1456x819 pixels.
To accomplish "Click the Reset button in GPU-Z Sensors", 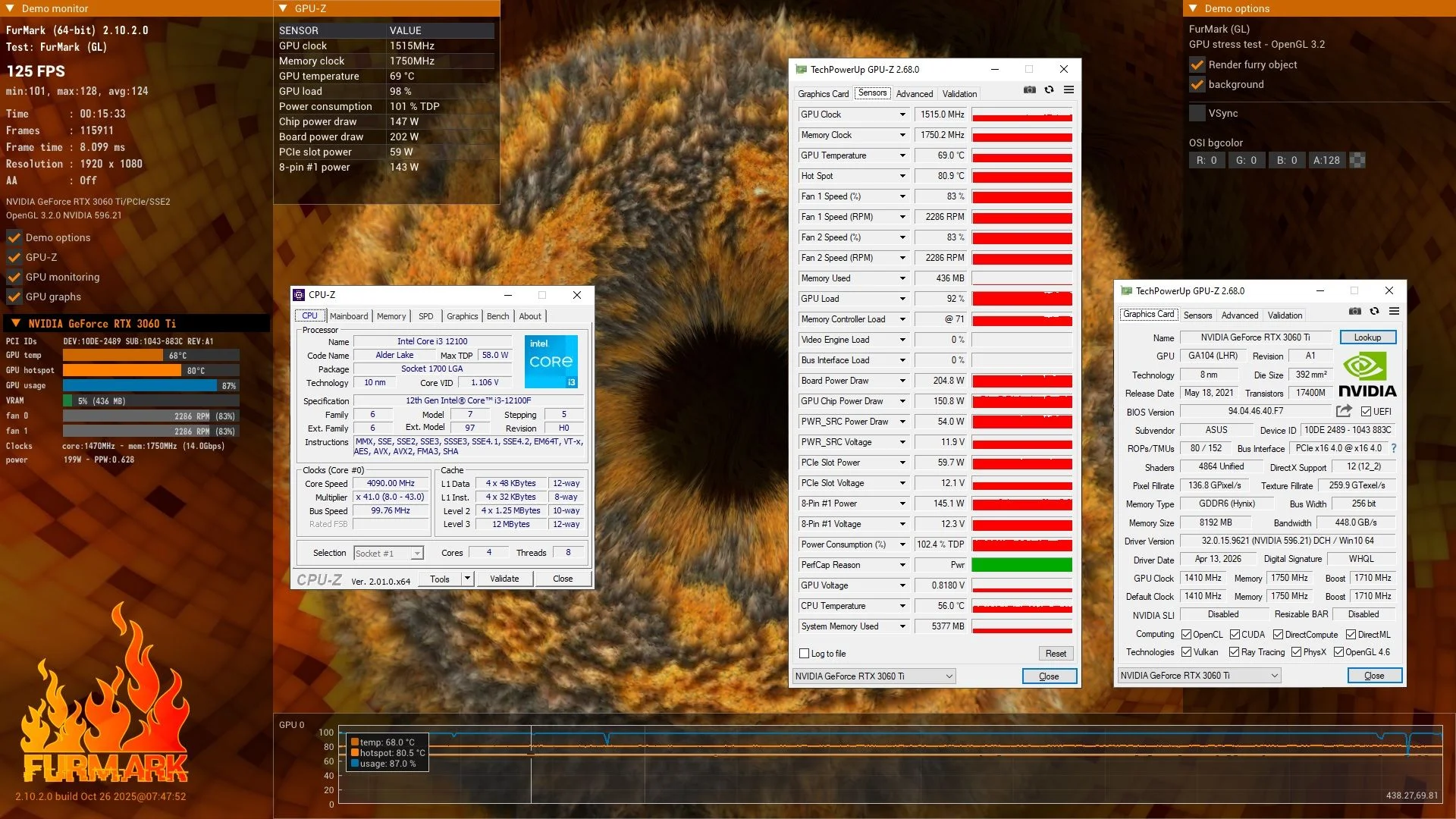I will point(1056,654).
